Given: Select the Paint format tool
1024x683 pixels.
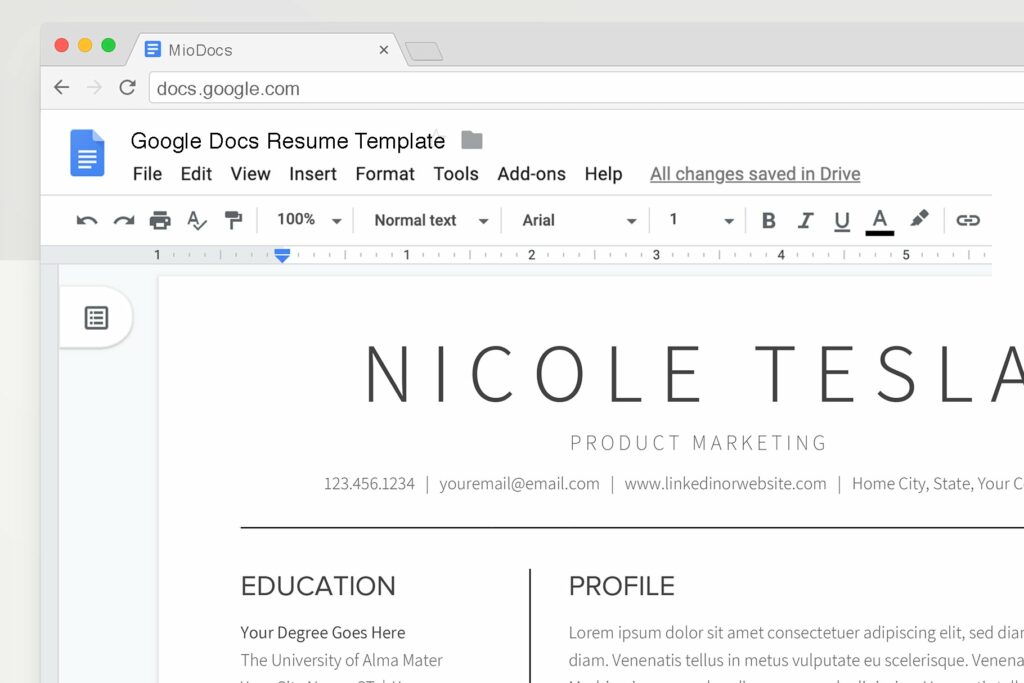Looking at the screenshot, I should coord(234,220).
